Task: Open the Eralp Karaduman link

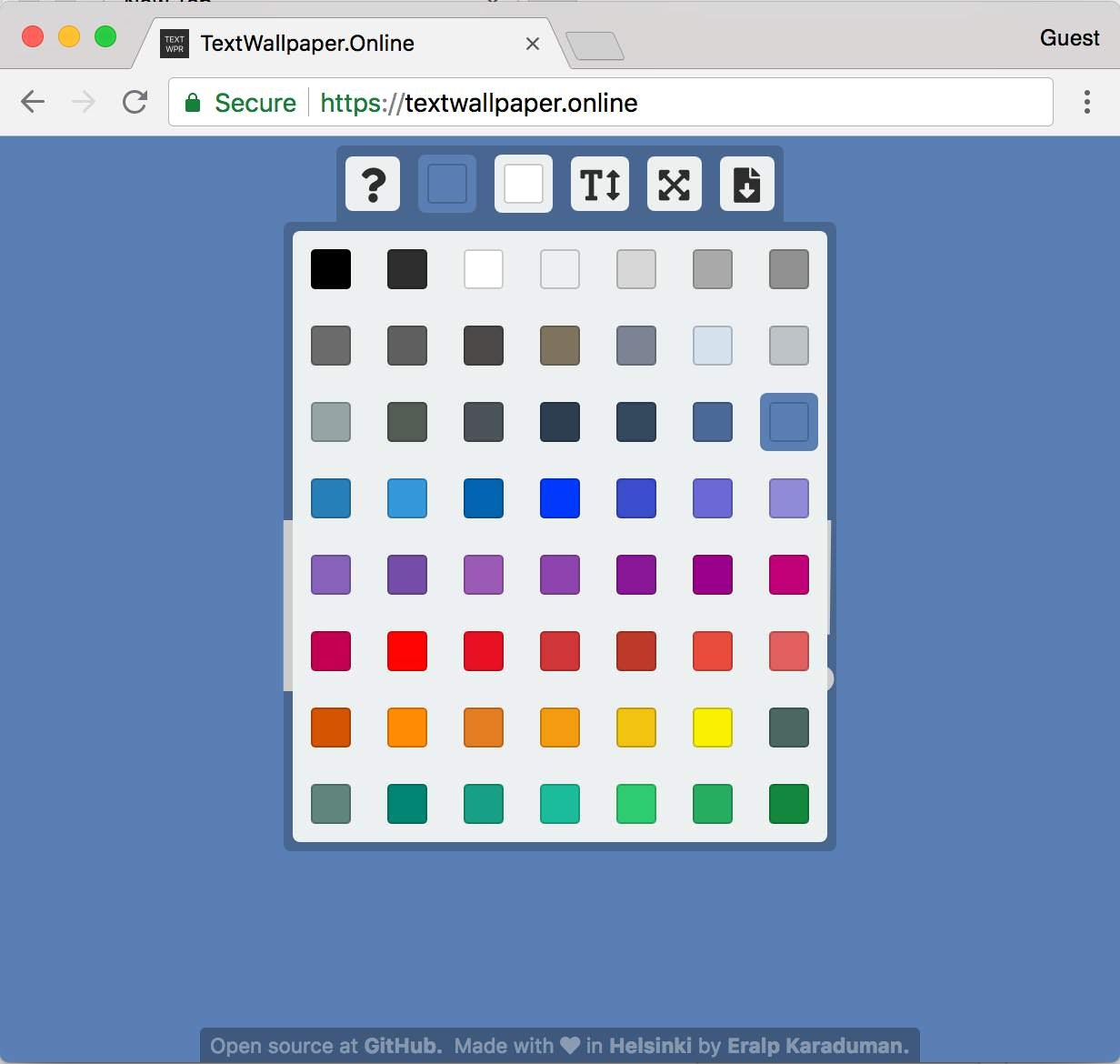Action: (818, 1046)
